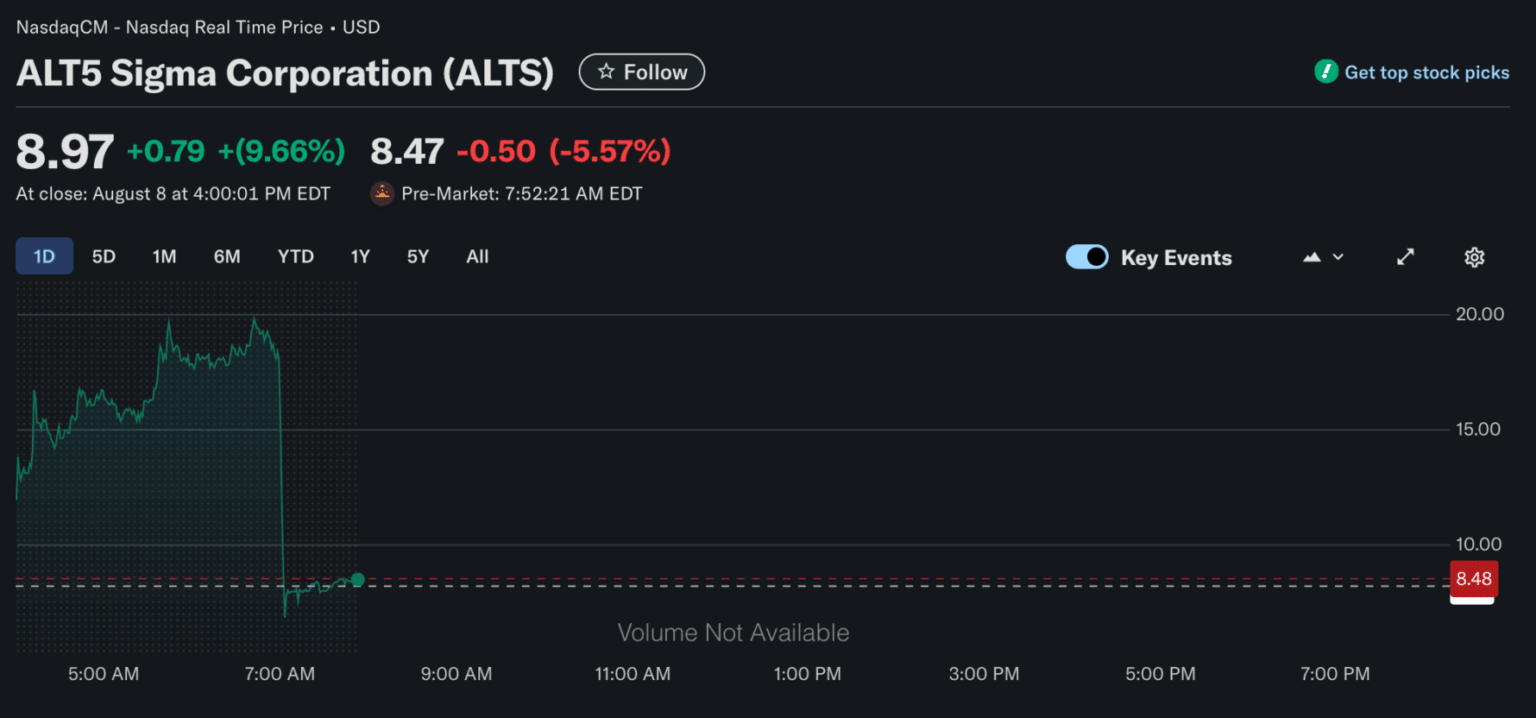Toggle Key Events off

pyautogui.click(x=1087, y=257)
